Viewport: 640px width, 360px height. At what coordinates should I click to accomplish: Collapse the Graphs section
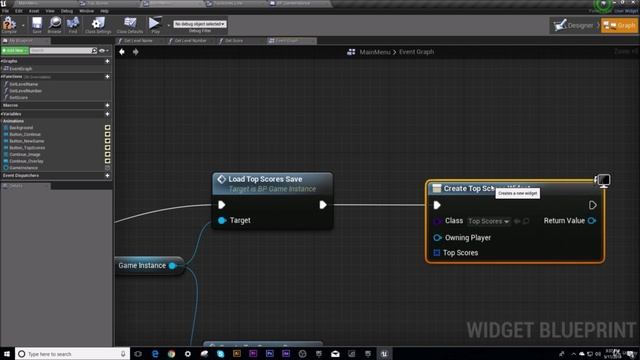2,61
